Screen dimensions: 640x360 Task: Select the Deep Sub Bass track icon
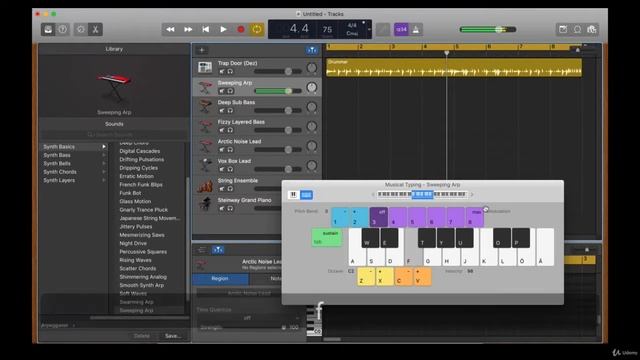click(x=205, y=106)
